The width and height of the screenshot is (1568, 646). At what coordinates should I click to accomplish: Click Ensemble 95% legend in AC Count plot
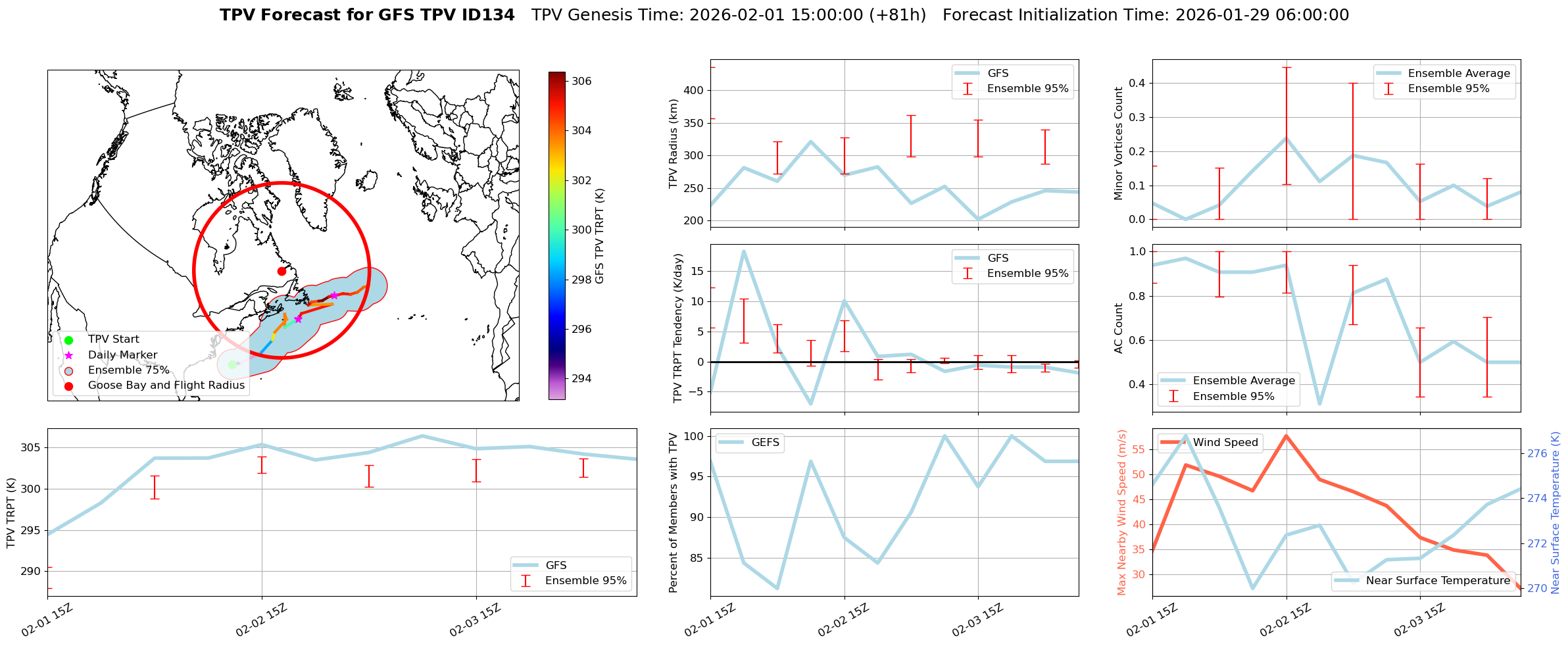pos(1233,396)
